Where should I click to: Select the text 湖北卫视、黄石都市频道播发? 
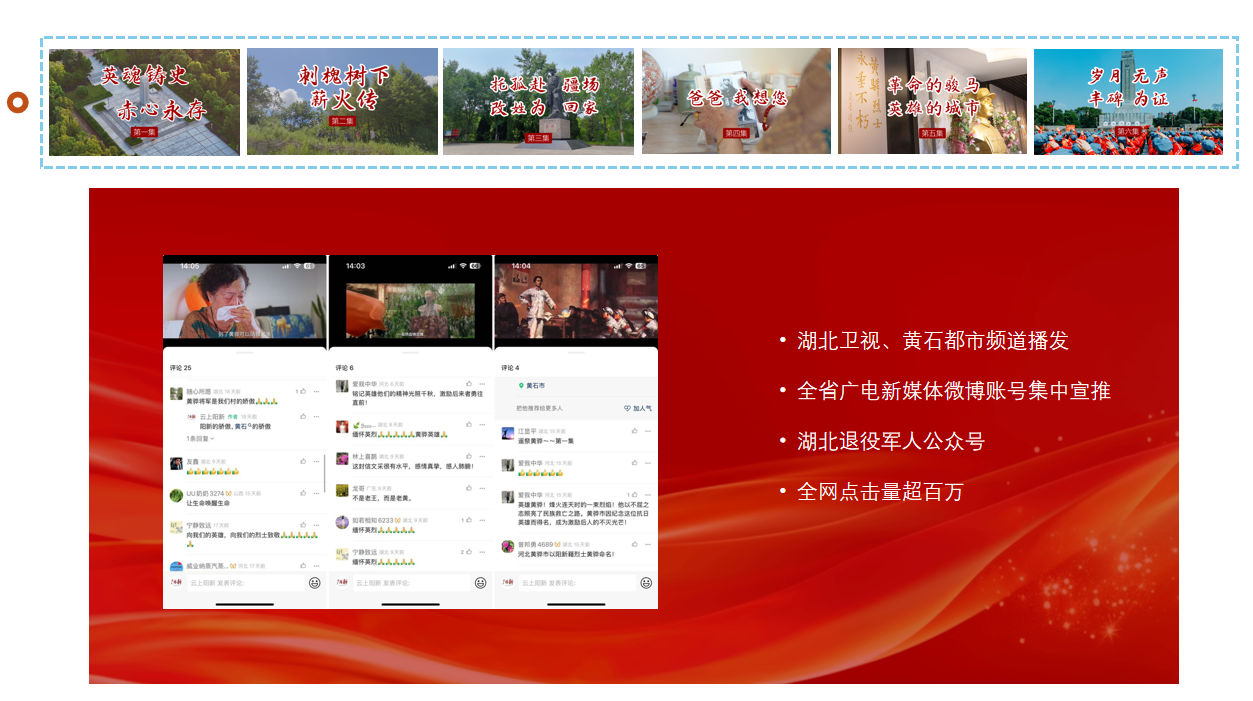pyautogui.click(x=933, y=341)
